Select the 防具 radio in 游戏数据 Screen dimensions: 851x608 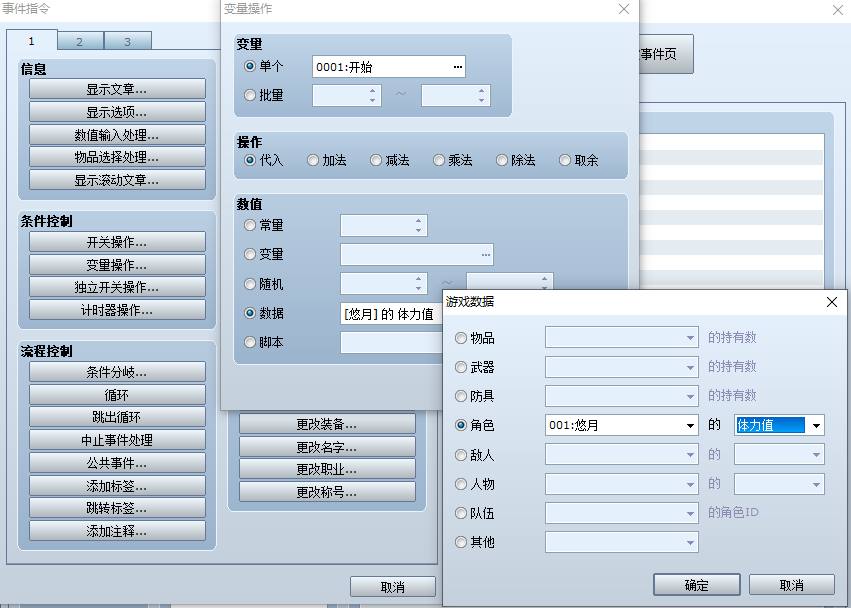coord(461,396)
